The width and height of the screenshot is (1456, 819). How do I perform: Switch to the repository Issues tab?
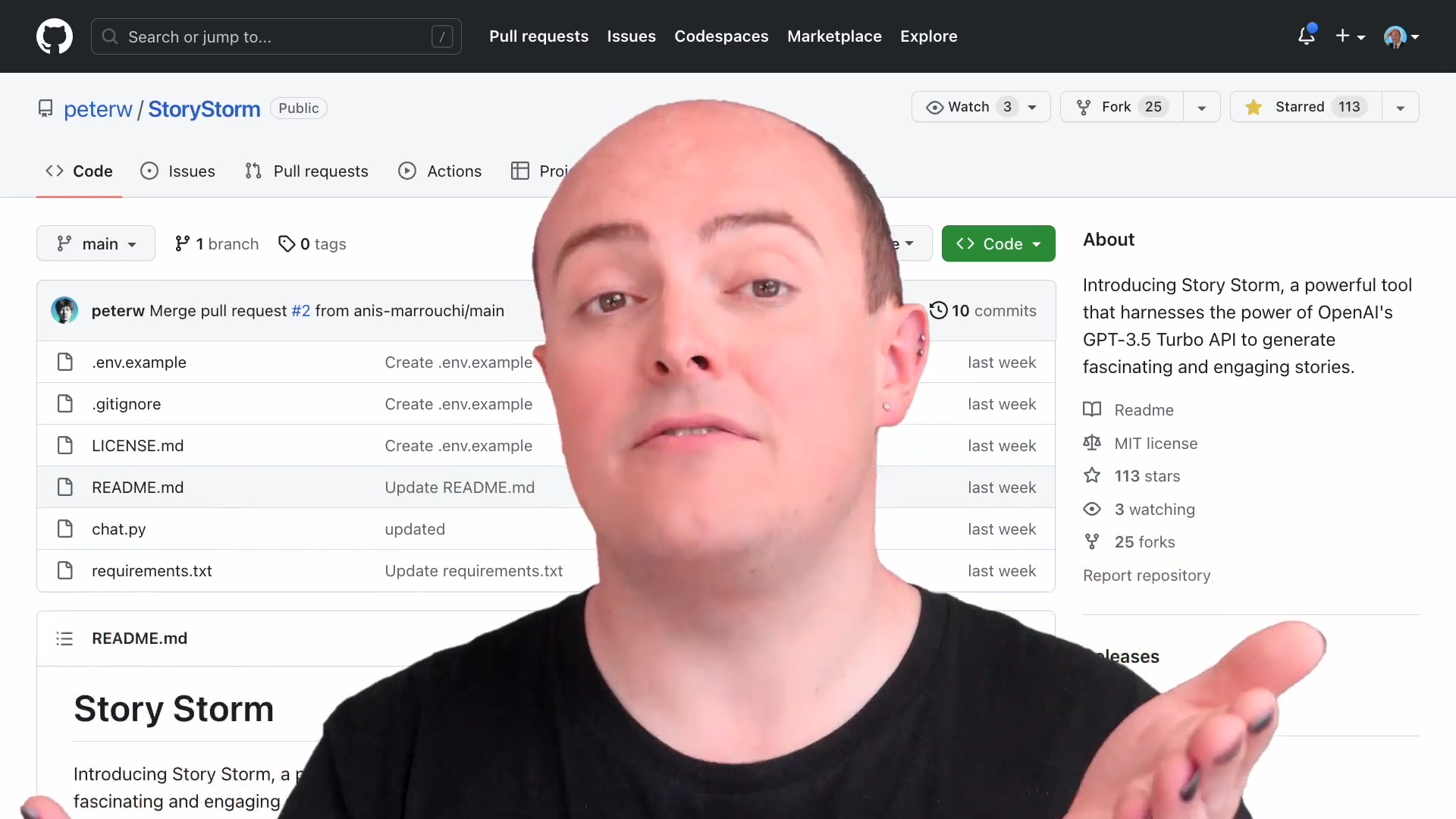pos(178,171)
